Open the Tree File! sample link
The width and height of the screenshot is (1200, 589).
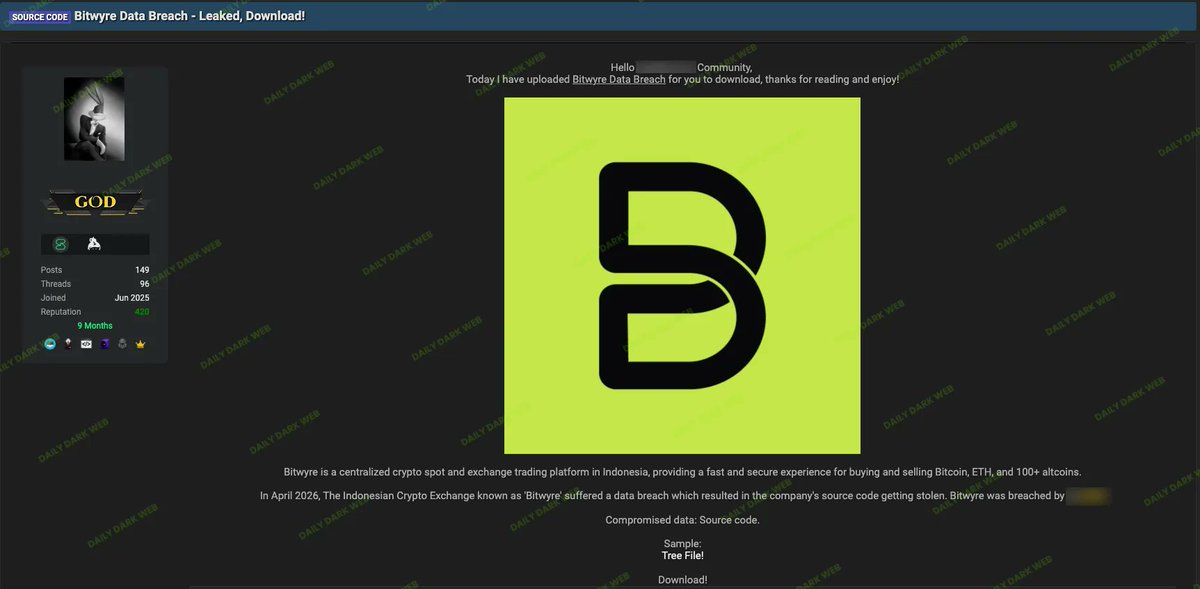tap(682, 555)
